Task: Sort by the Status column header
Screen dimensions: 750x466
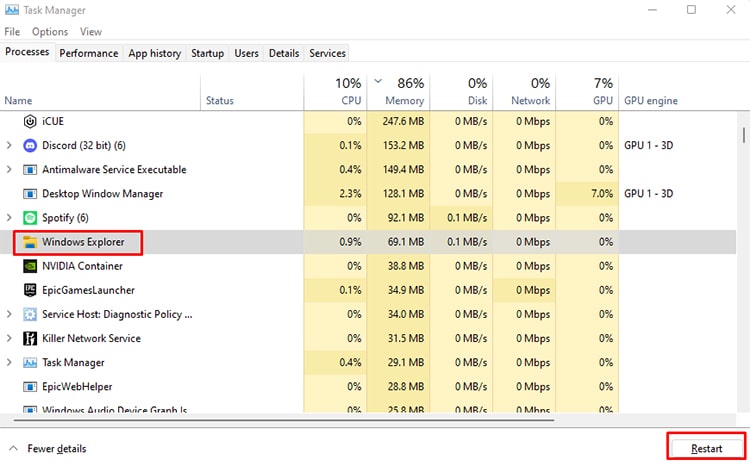Action: click(x=220, y=100)
